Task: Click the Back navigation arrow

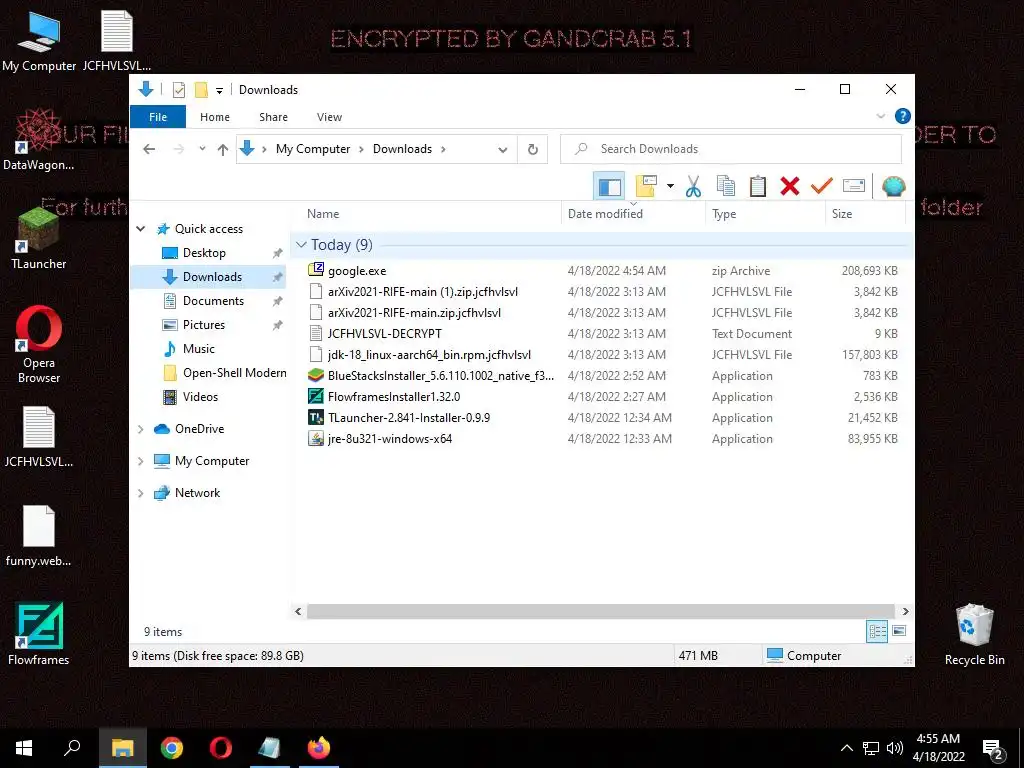Action: point(149,149)
